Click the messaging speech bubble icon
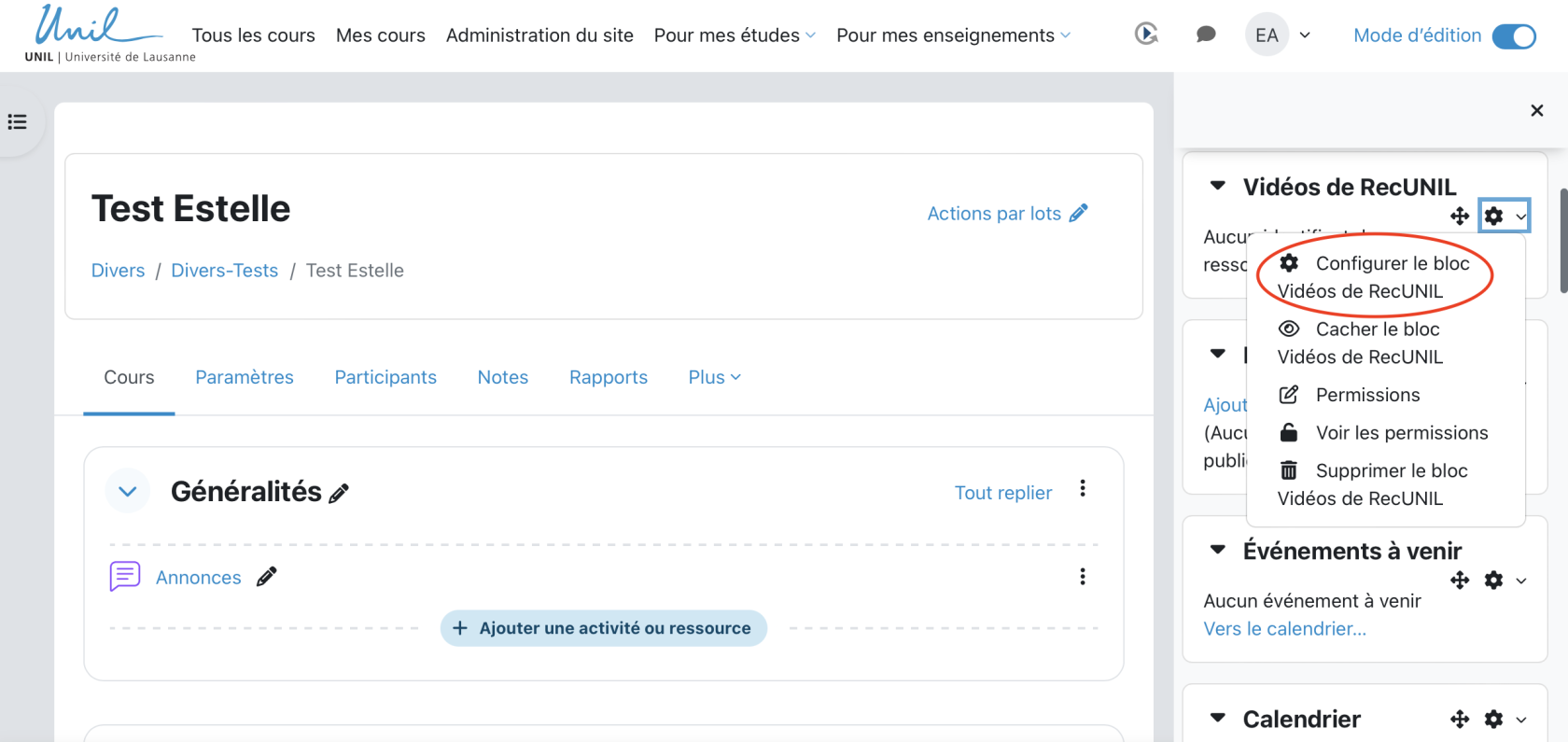Viewport: 1568px width, 742px height. point(1206,35)
